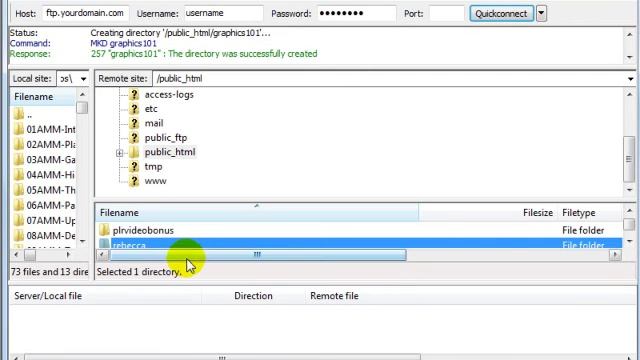Click the unknown-folder icon beside tmp
This screenshot has height=360, width=640.
(x=134, y=167)
